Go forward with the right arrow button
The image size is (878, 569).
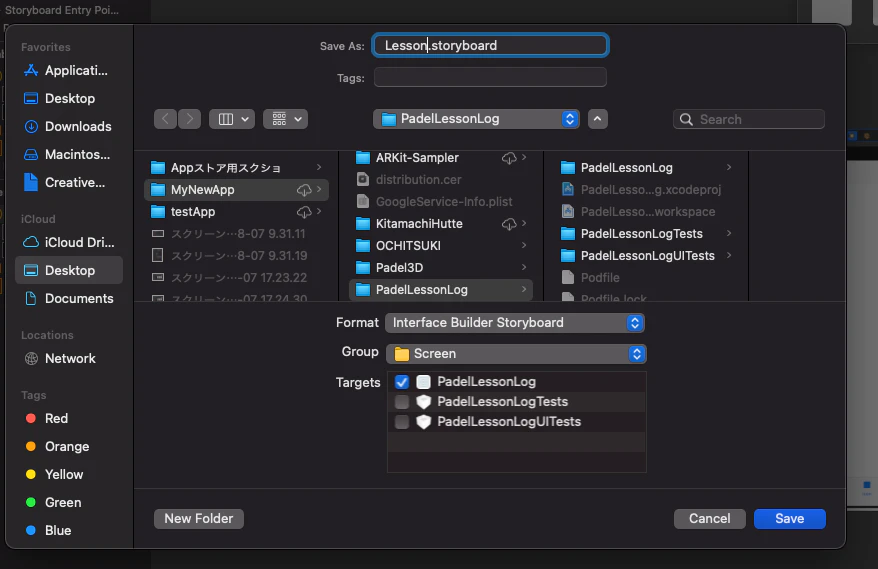pos(190,119)
